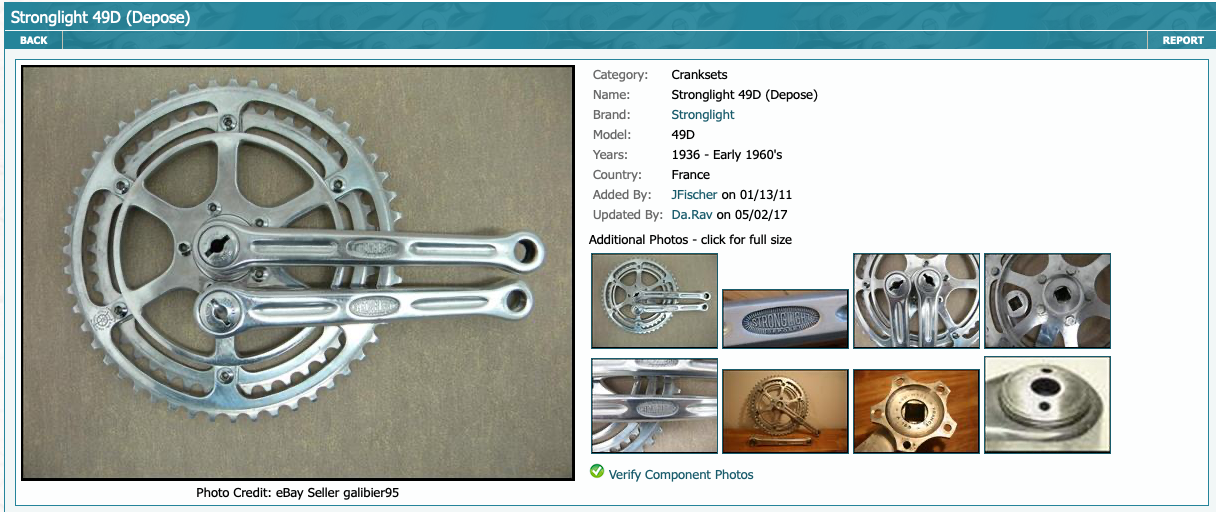View five-arm spider on orange background thumbnail
The image size is (1216, 512).
point(916,411)
